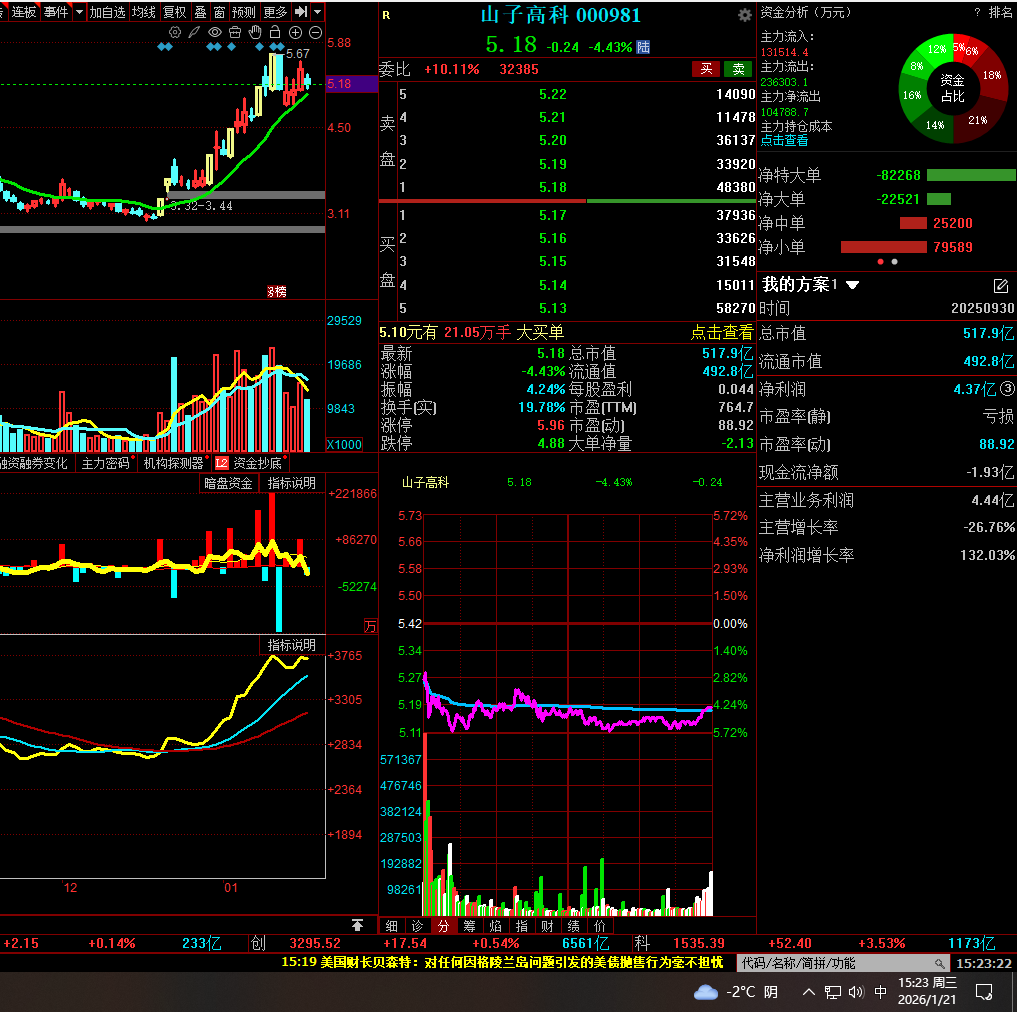Show hidden tray icons chevron
1017x1012 pixels.
click(808, 992)
